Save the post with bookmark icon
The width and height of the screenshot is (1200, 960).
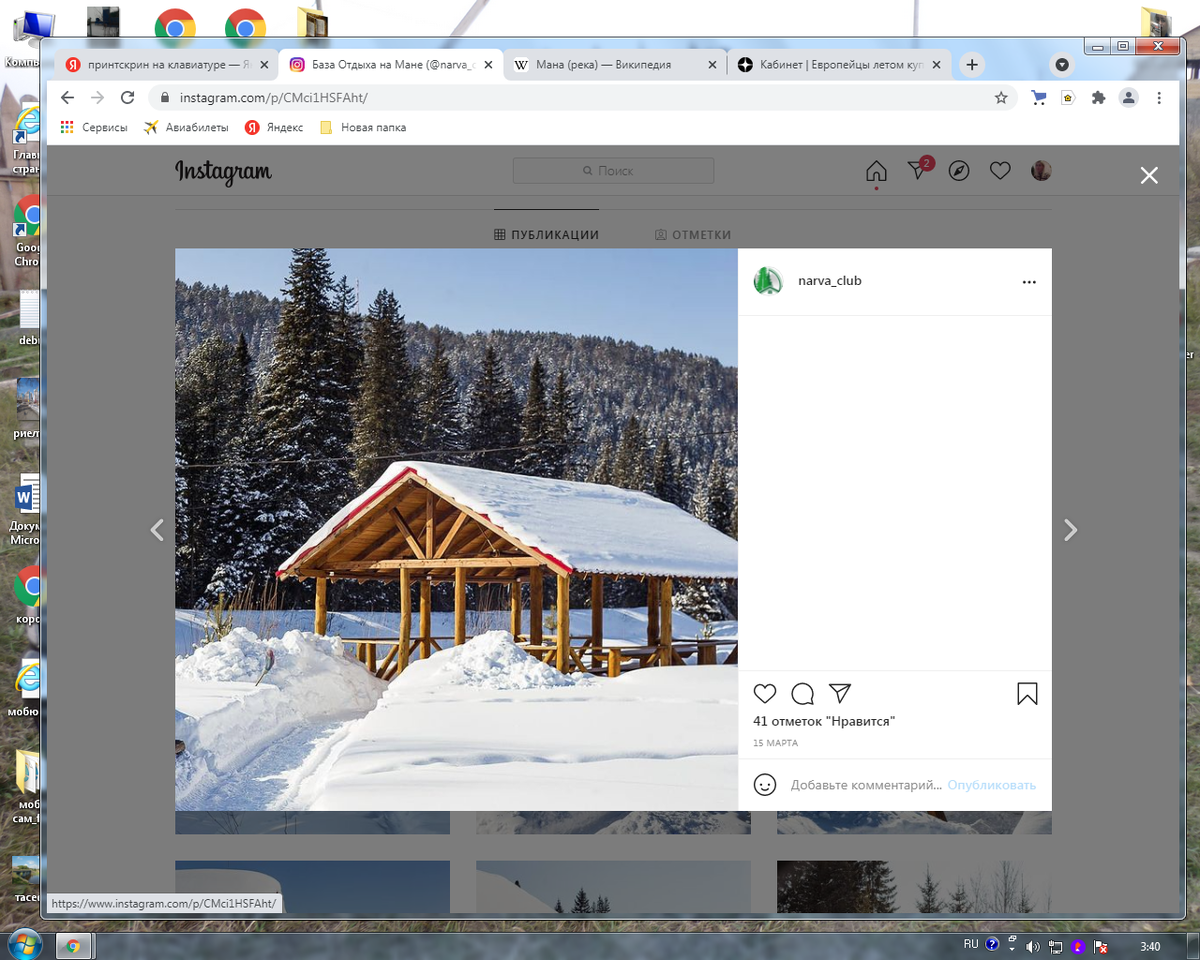pos(1027,694)
